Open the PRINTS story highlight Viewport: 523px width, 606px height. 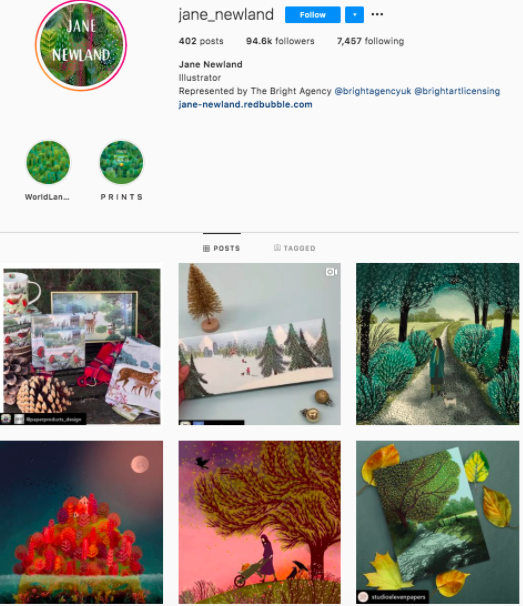coord(121,162)
